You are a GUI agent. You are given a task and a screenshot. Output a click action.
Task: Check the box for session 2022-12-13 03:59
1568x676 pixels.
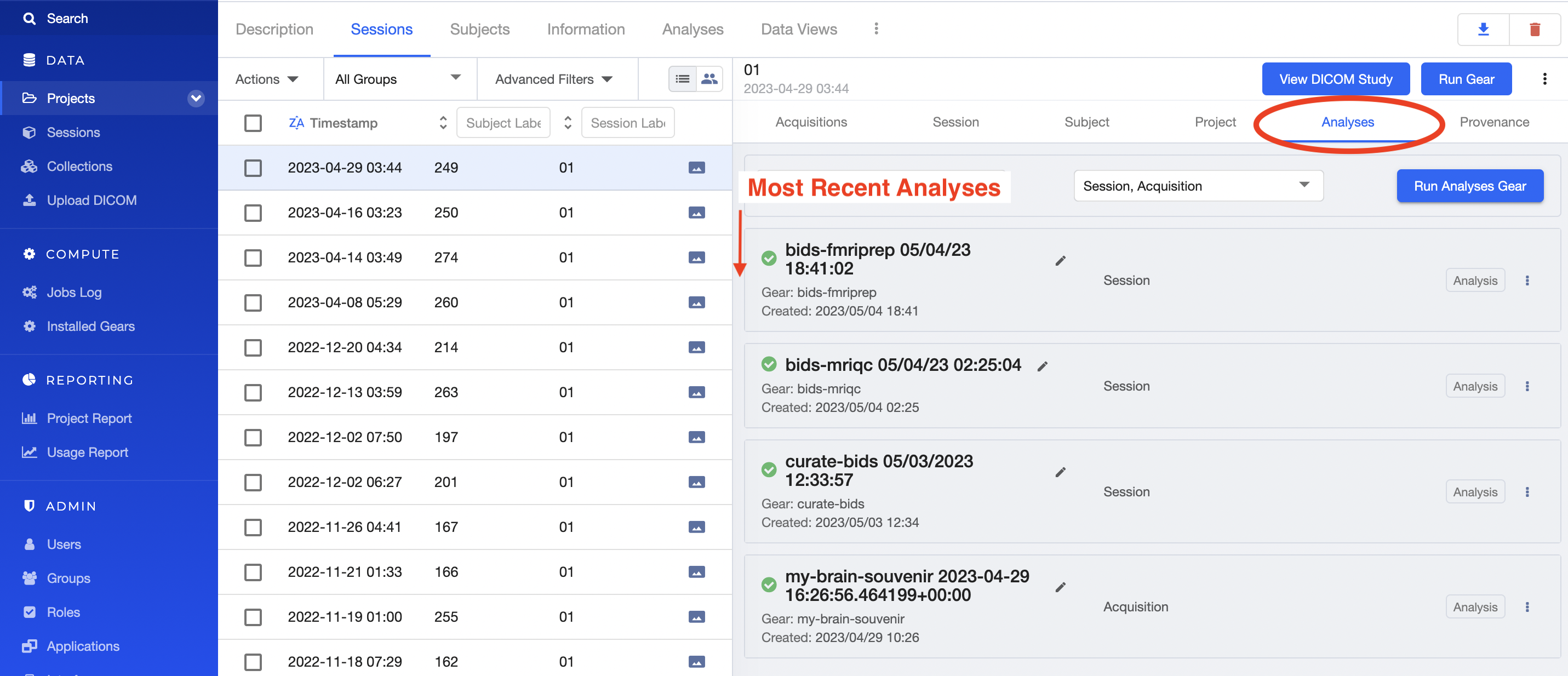(253, 392)
